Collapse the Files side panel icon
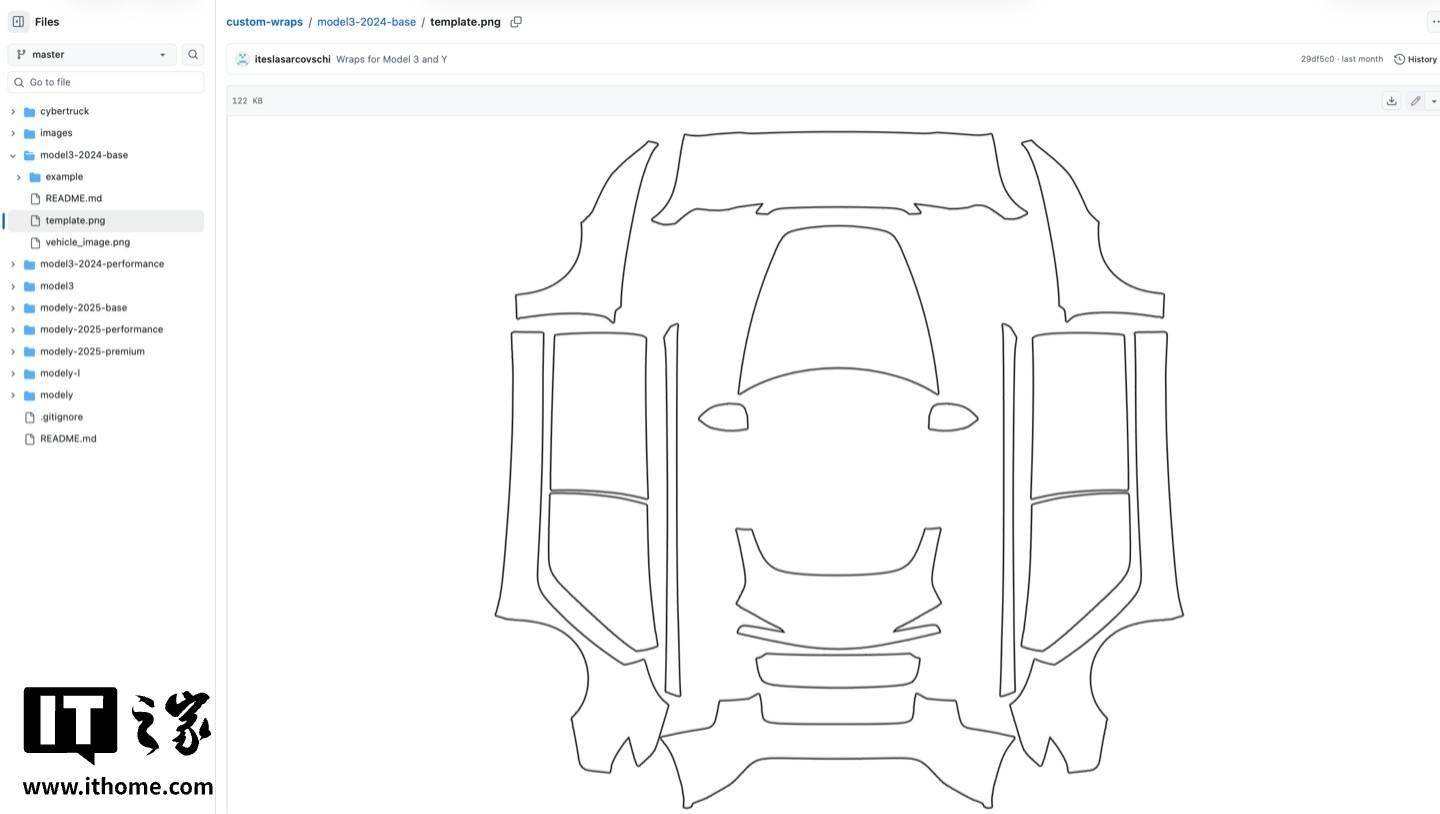Image resolution: width=1440 pixels, height=814 pixels. click(18, 21)
